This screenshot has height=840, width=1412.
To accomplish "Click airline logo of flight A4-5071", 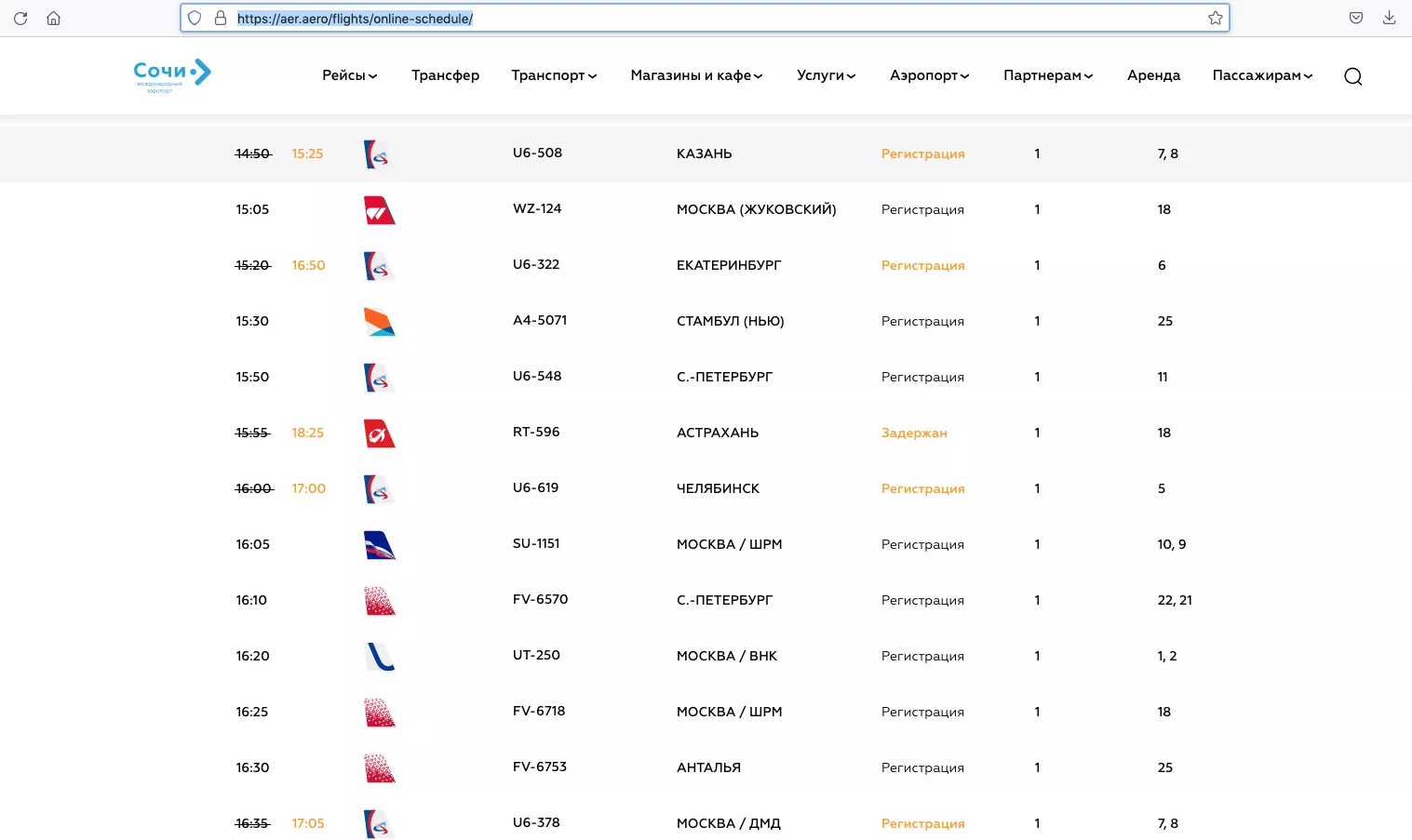I will [x=379, y=322].
